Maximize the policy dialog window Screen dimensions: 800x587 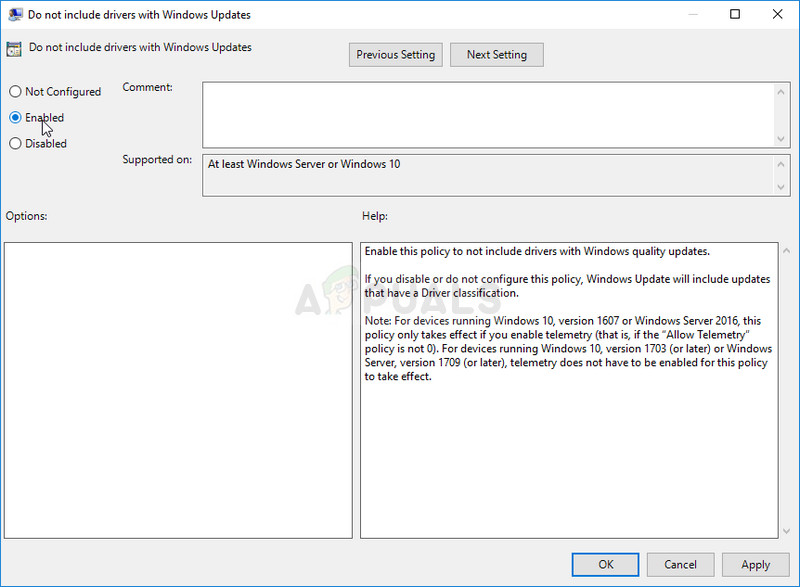[x=735, y=14]
